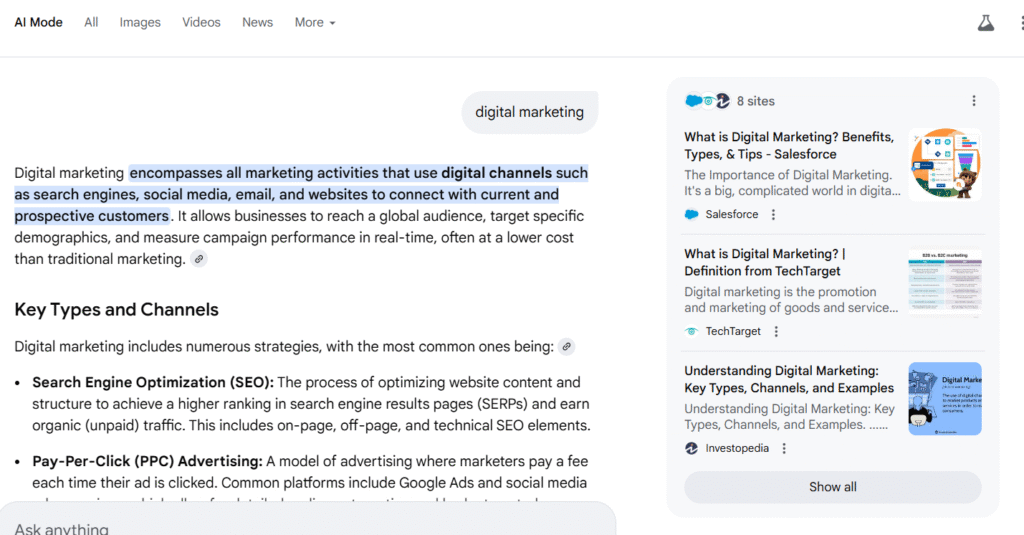
Task: Open the Salesforce 'What is Digital Marketing?' article
Action: (789, 146)
